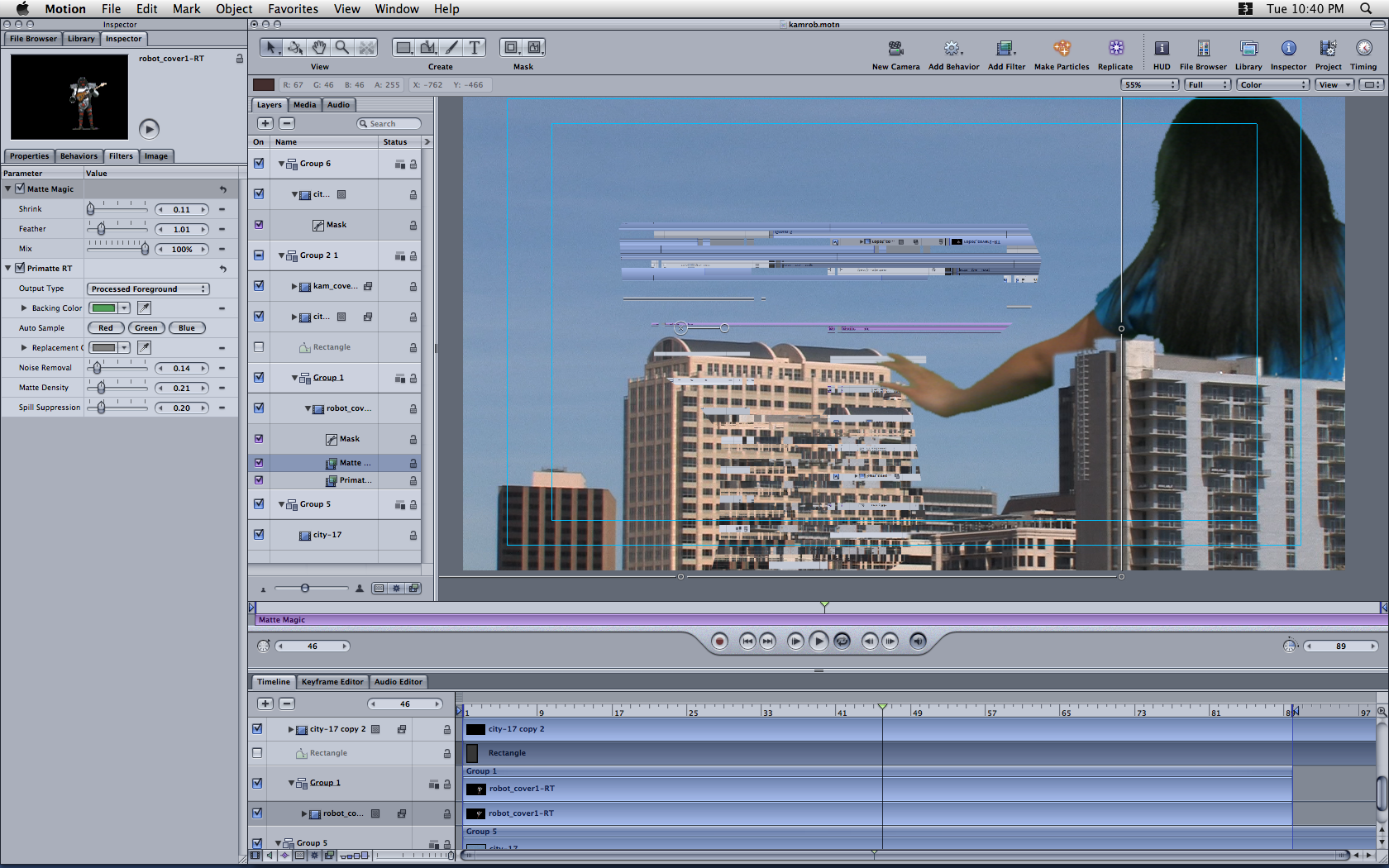Toggle the Matte Magic filter checkbox
This screenshot has width=1389, height=868.
click(21, 188)
